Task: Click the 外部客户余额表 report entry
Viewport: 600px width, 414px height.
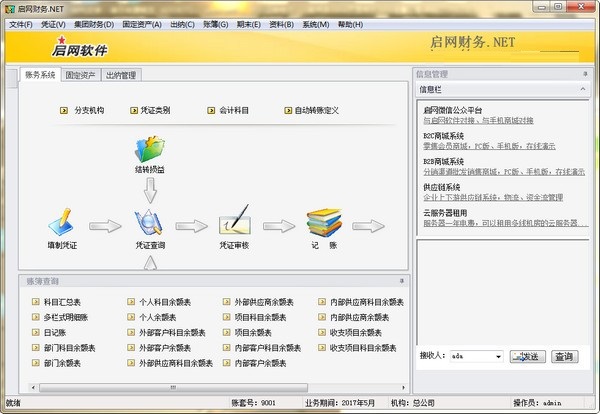Action: tap(165, 348)
